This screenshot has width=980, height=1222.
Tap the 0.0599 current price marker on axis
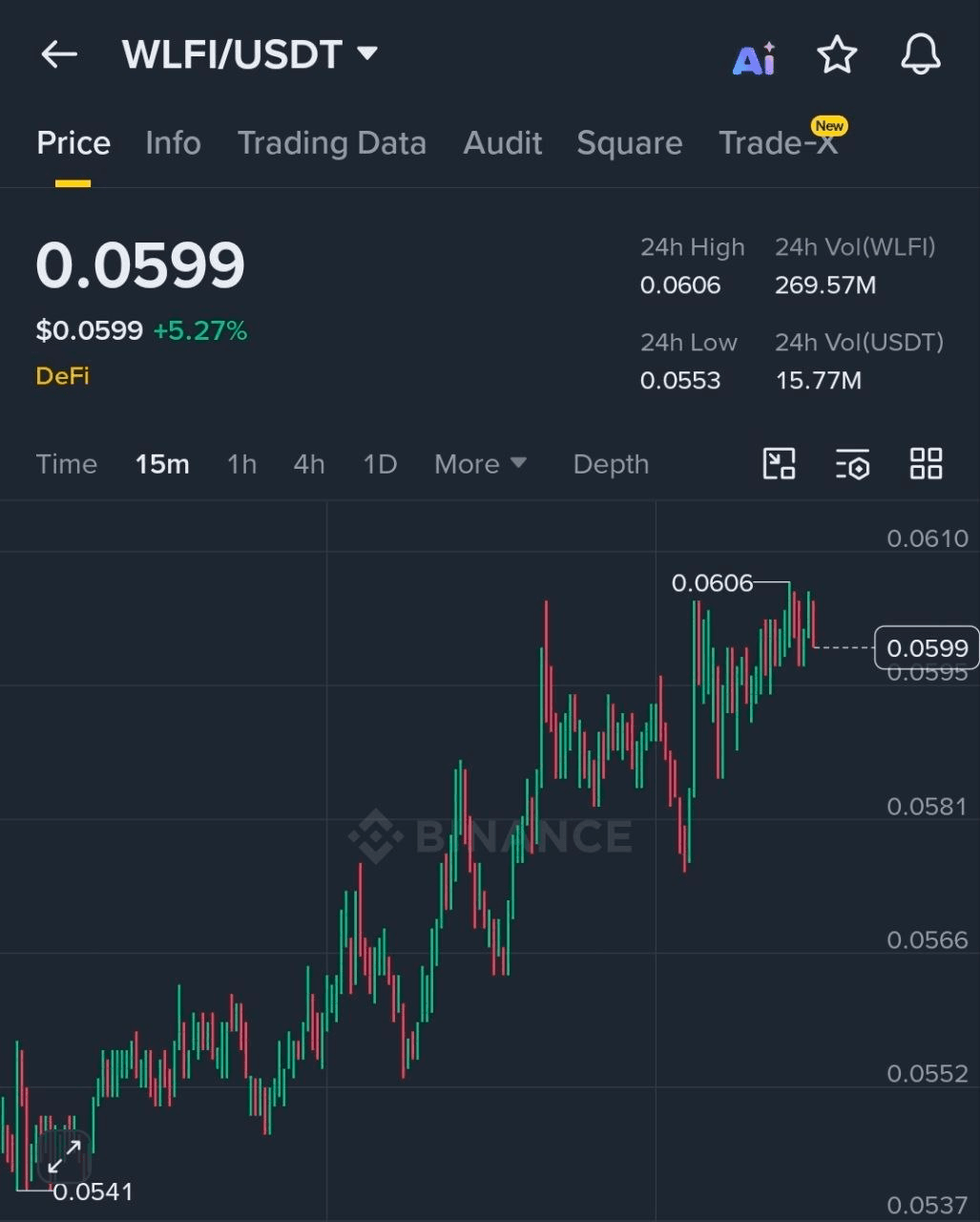927,648
